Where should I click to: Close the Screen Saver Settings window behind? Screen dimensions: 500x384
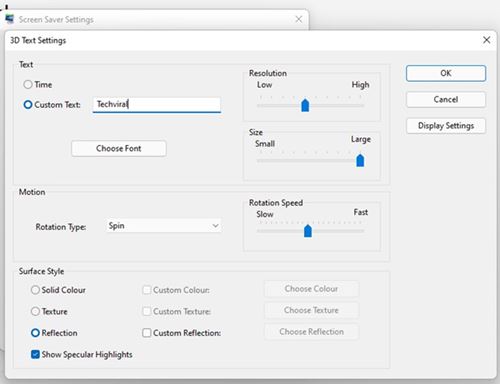coord(299,19)
